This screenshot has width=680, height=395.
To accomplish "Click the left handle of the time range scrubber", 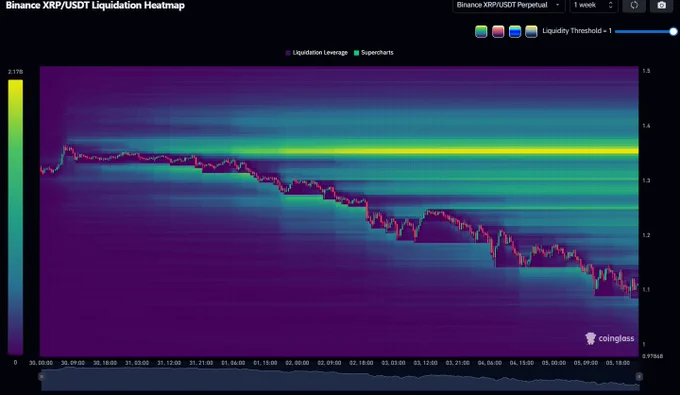I will coord(41,376).
